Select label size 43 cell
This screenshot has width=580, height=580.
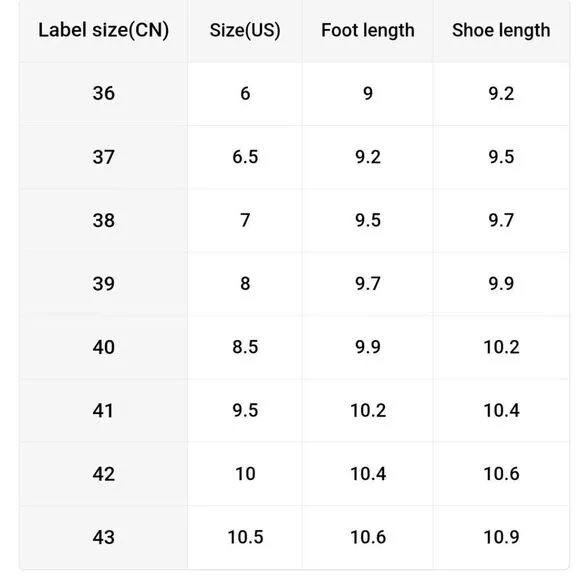104,537
